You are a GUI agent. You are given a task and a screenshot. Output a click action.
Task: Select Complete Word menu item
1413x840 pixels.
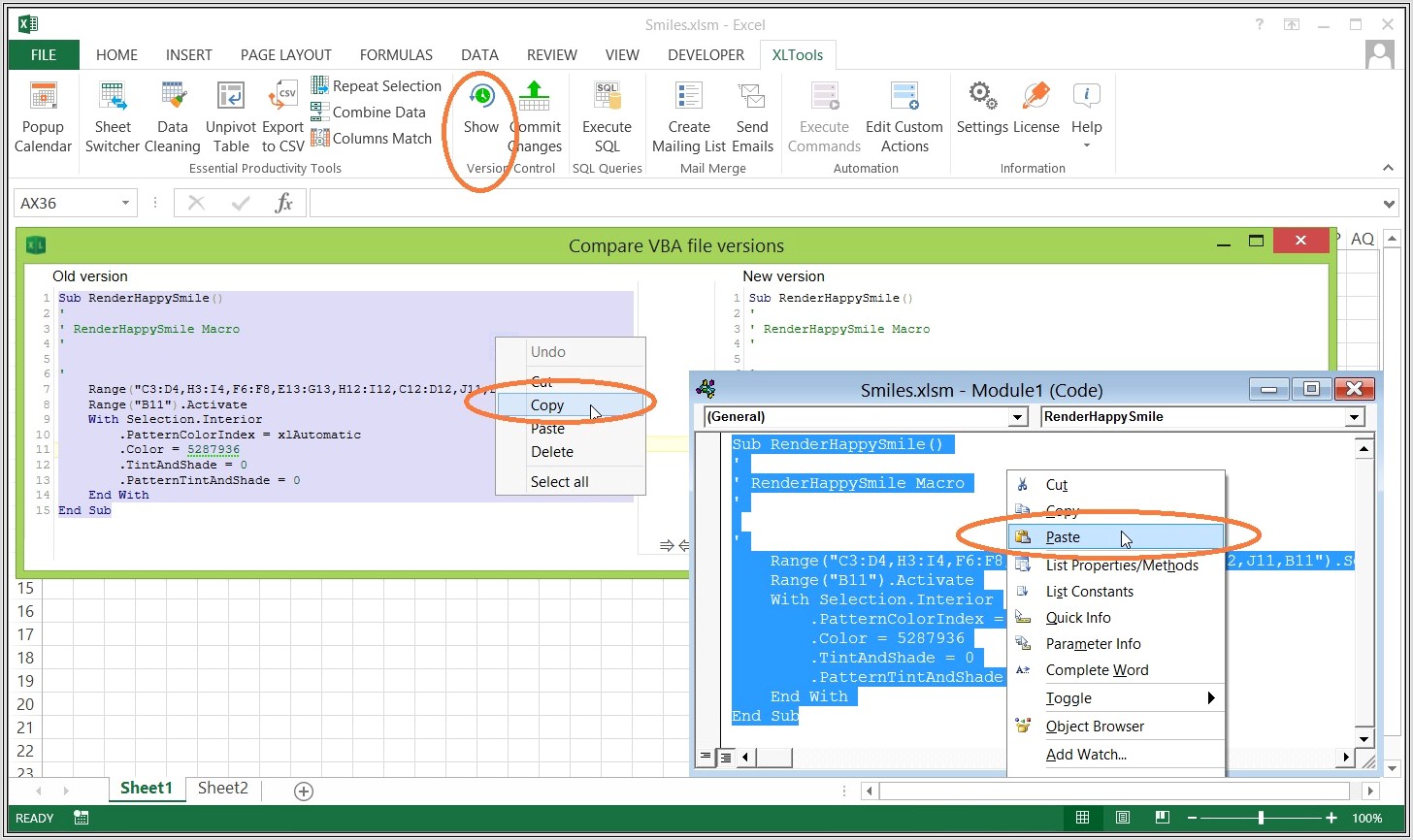tap(1116, 670)
